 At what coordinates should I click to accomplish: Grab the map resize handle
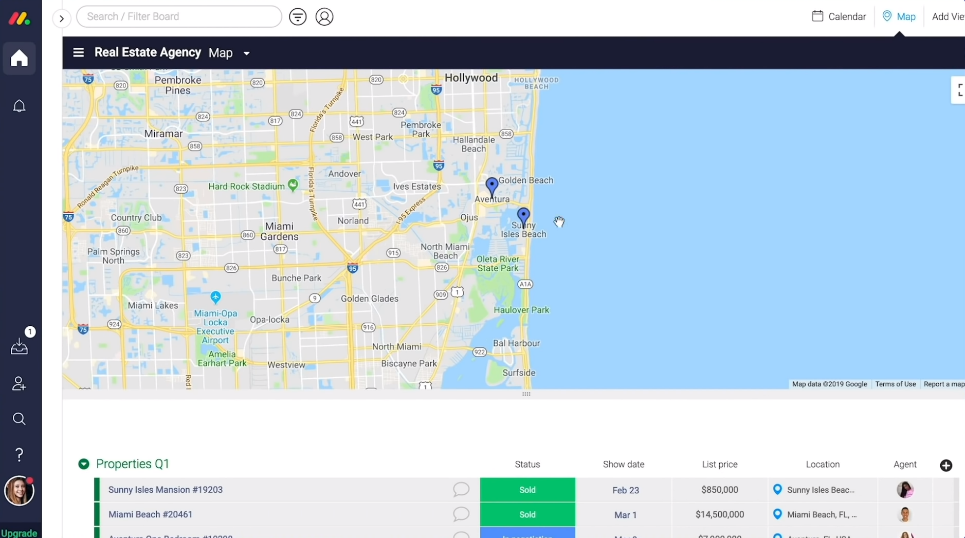[x=526, y=394]
